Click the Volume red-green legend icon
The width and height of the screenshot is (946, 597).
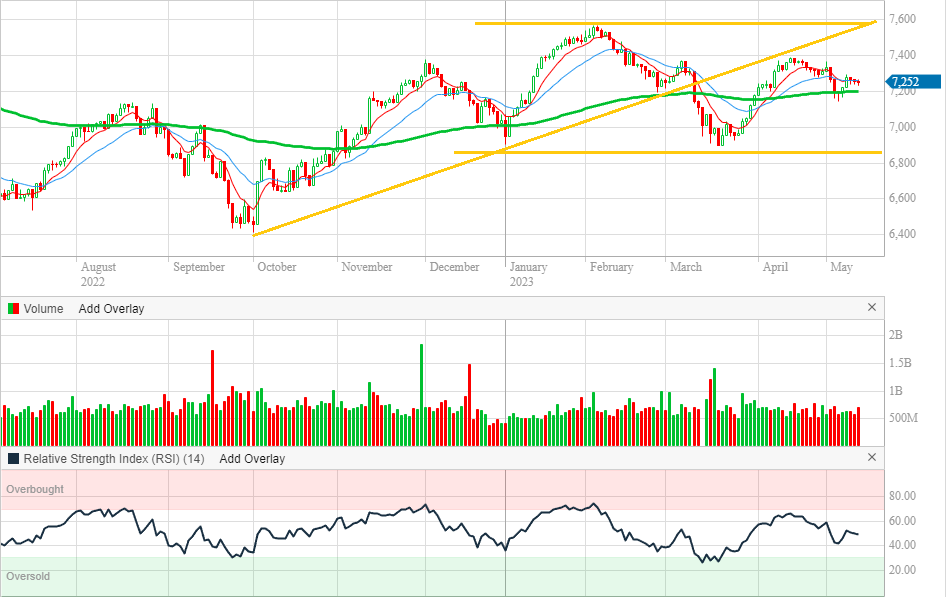pos(13,309)
